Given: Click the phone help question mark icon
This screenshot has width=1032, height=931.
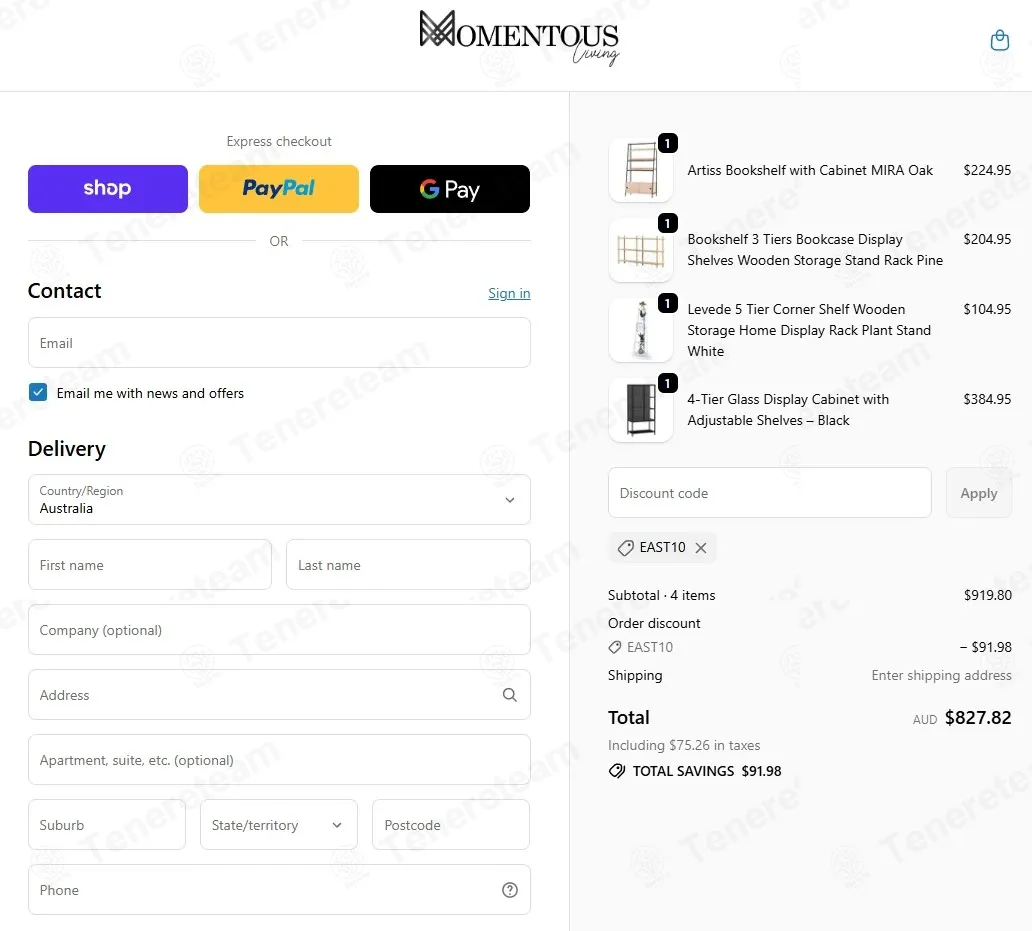Looking at the screenshot, I should 509,890.
